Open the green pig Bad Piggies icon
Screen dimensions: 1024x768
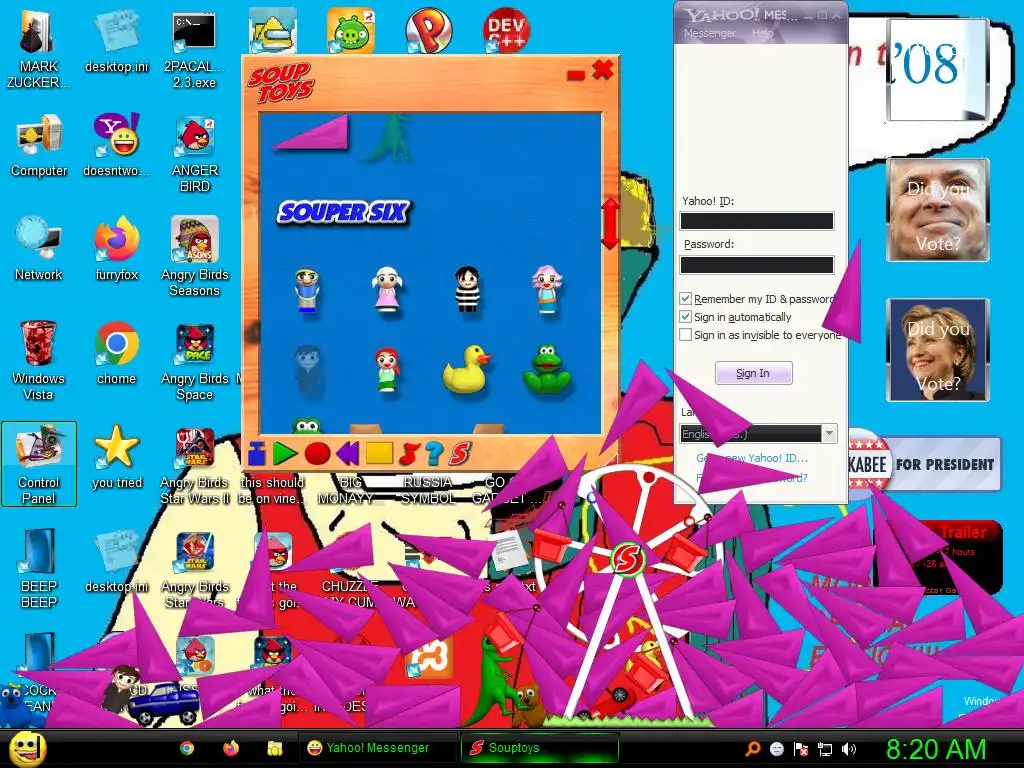(351, 29)
